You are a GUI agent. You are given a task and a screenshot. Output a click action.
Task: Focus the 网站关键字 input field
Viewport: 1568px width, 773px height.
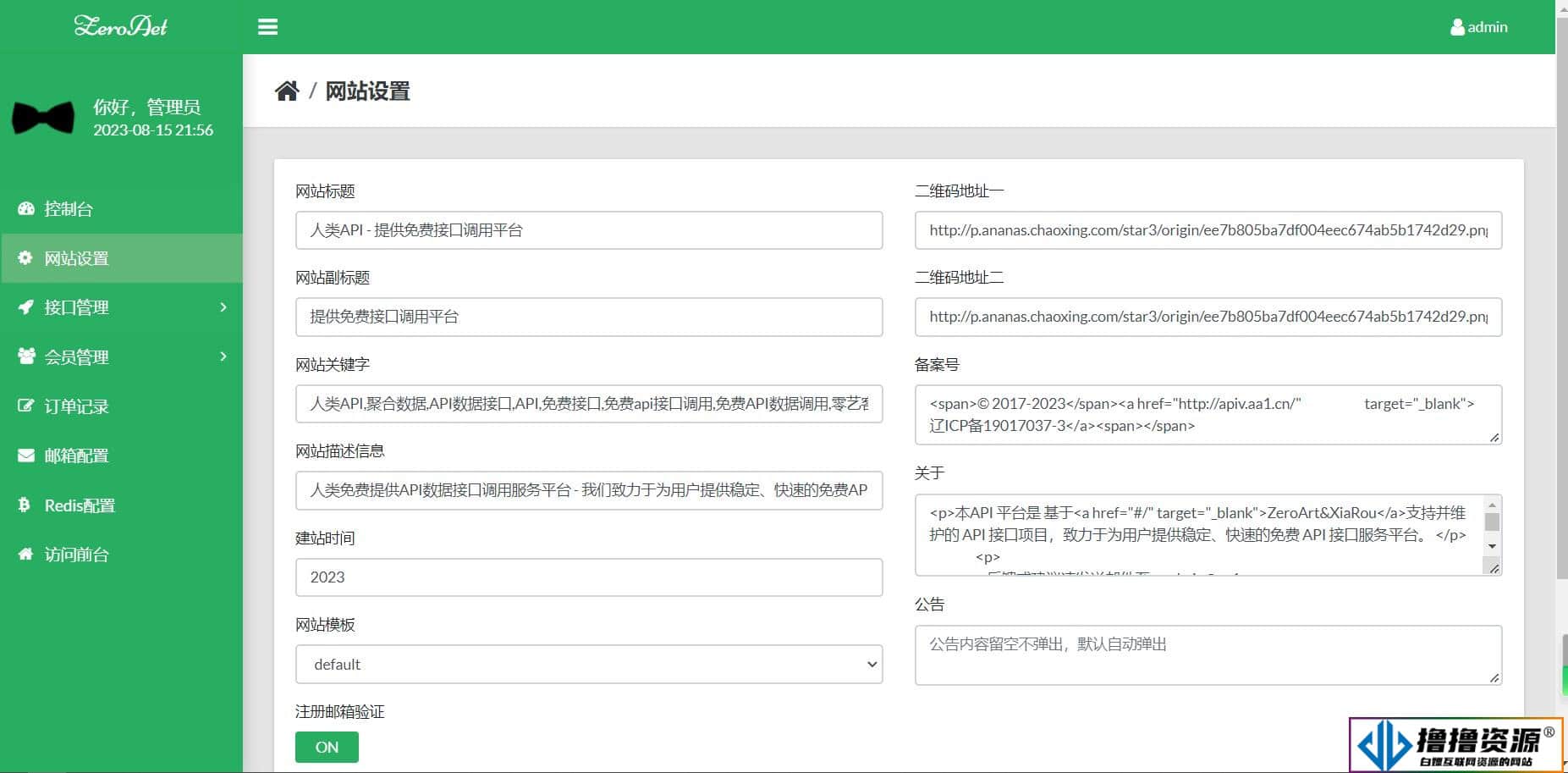[589, 404]
